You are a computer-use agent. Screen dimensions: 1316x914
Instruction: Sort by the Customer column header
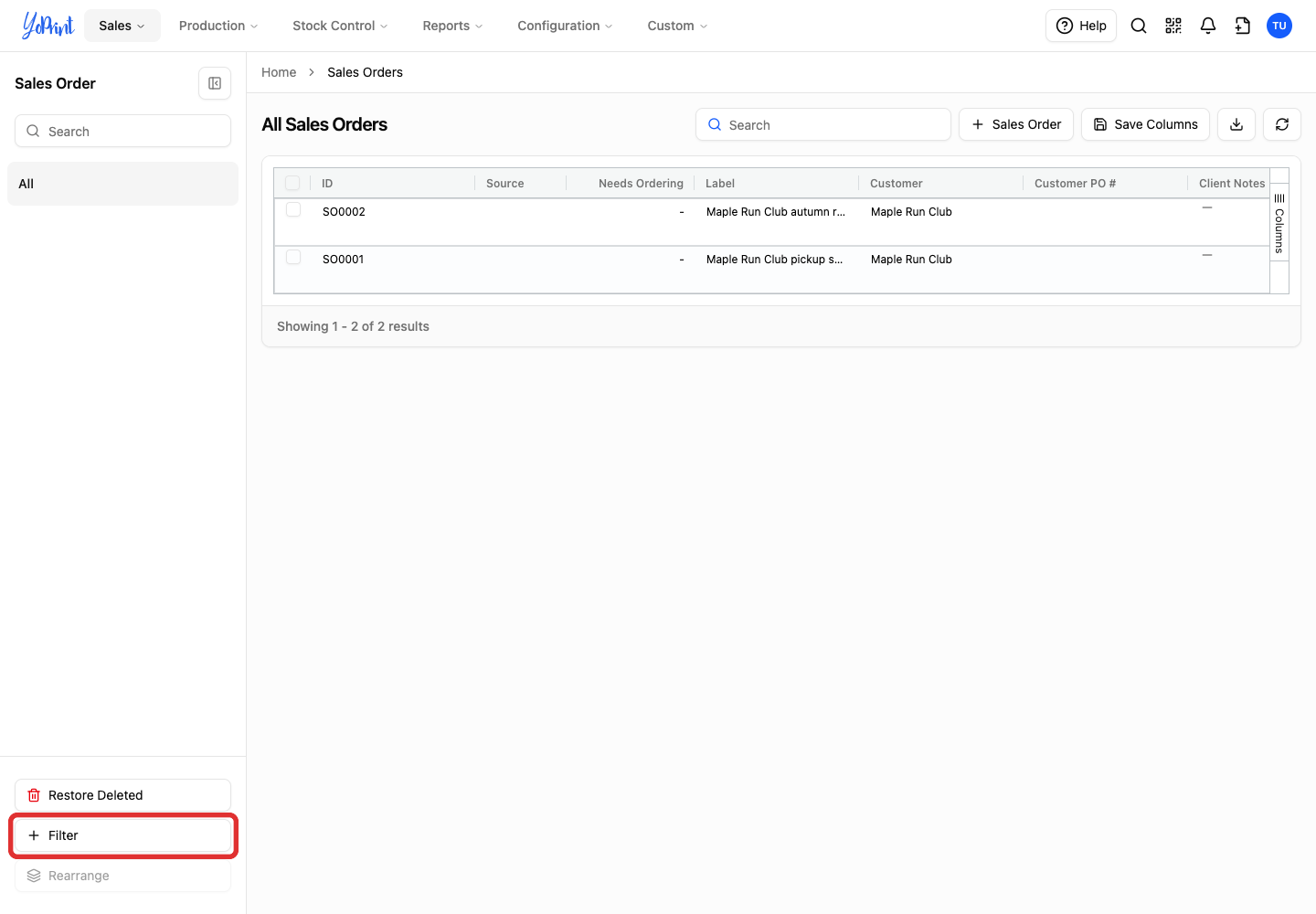940,183
